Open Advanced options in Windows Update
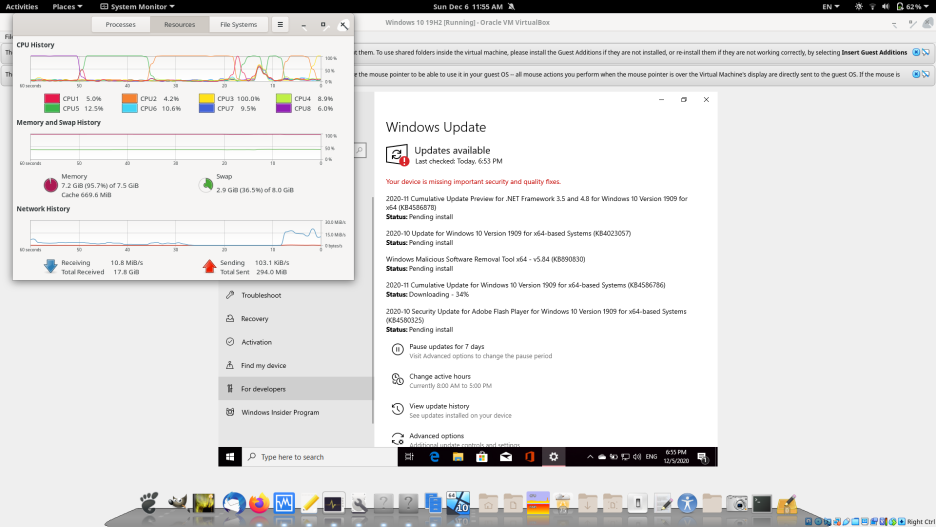Viewport: 936px width, 527px height. click(436, 436)
